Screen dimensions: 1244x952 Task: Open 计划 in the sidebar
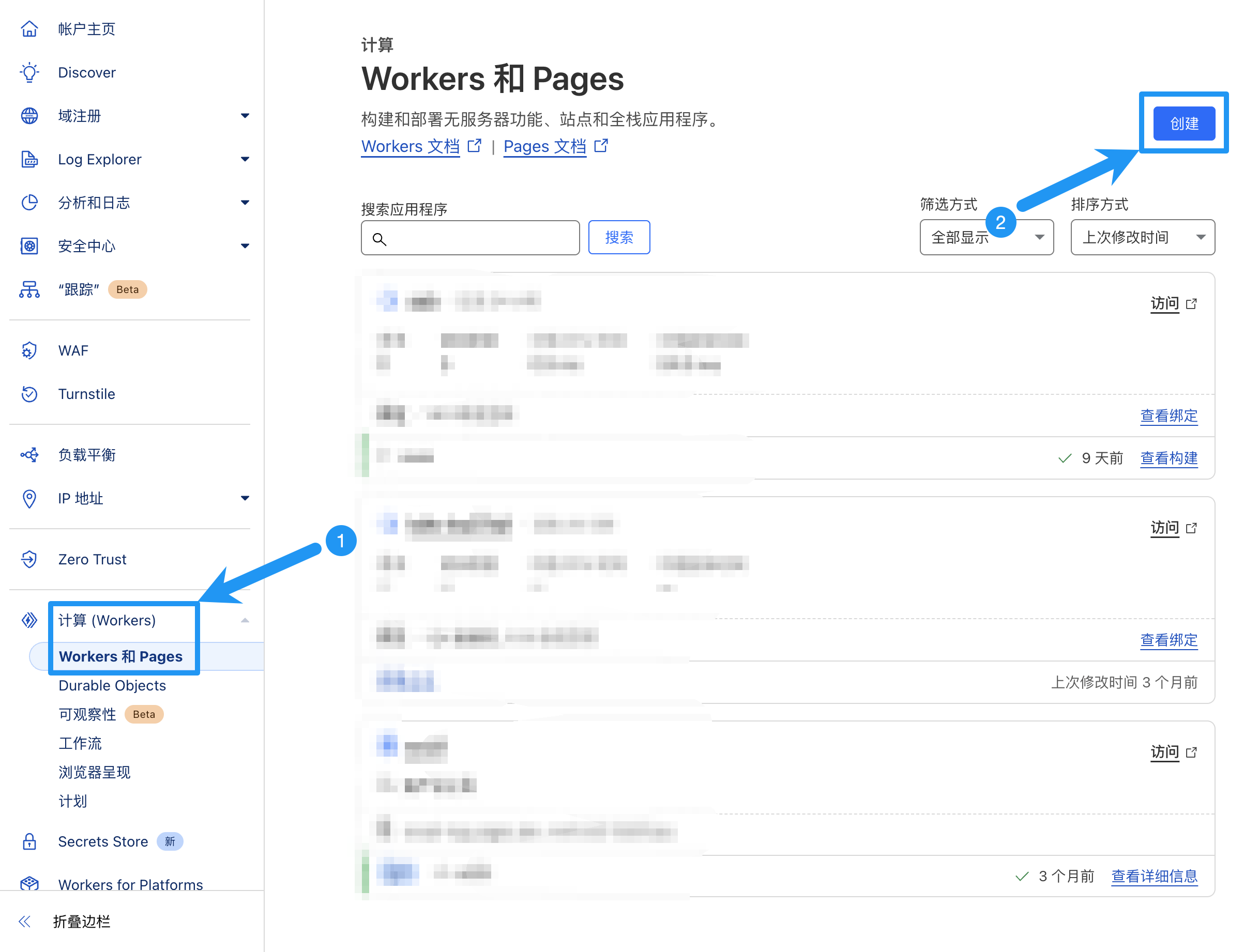[72, 801]
